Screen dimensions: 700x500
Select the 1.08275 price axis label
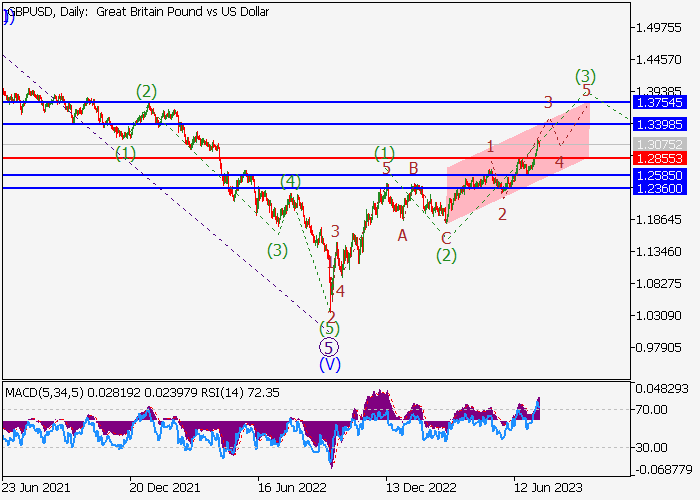tap(658, 283)
